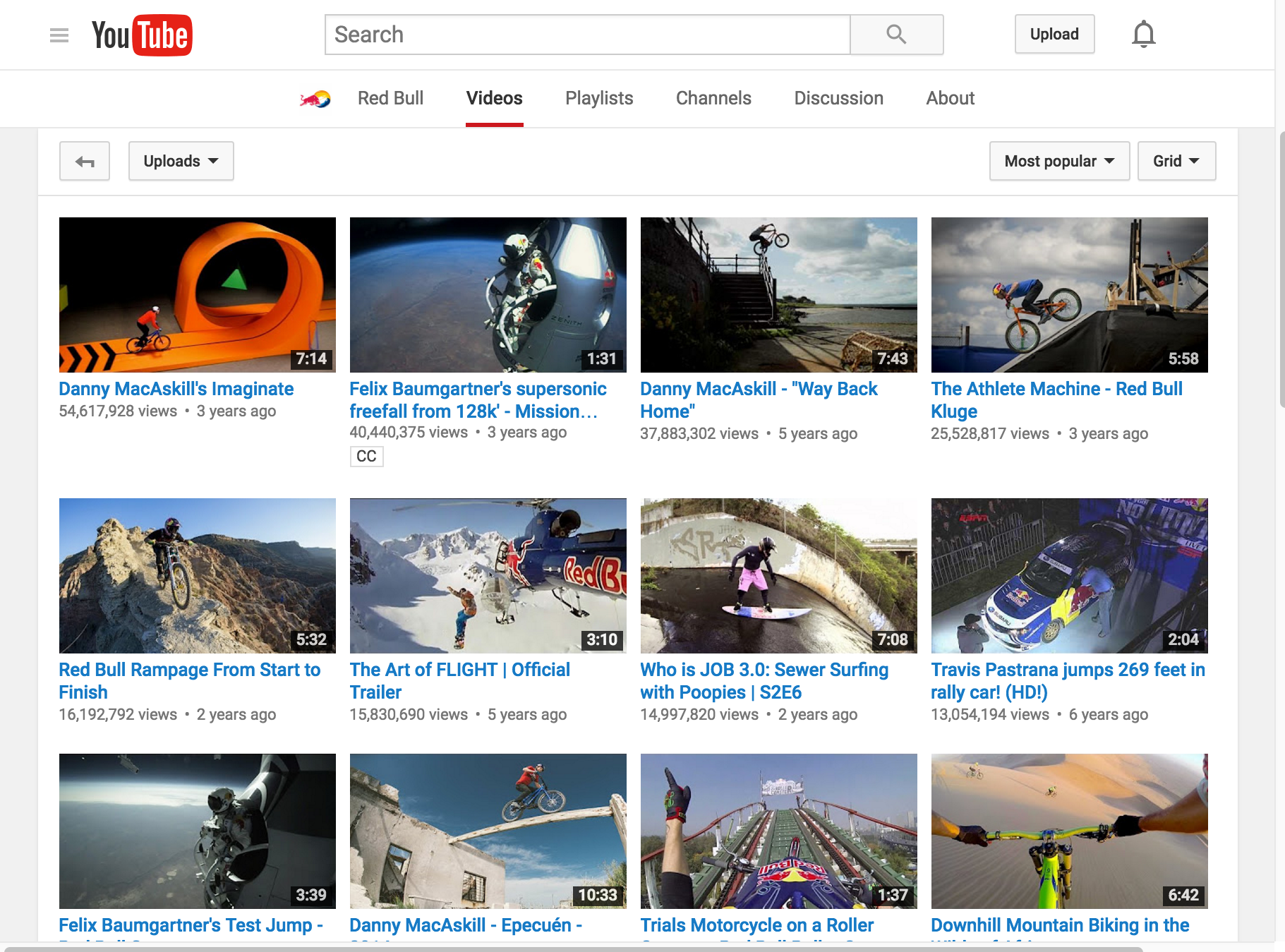Toggle CC badge under Felix Baumgartner video
Image resolution: width=1285 pixels, height=952 pixels.
coord(366,457)
